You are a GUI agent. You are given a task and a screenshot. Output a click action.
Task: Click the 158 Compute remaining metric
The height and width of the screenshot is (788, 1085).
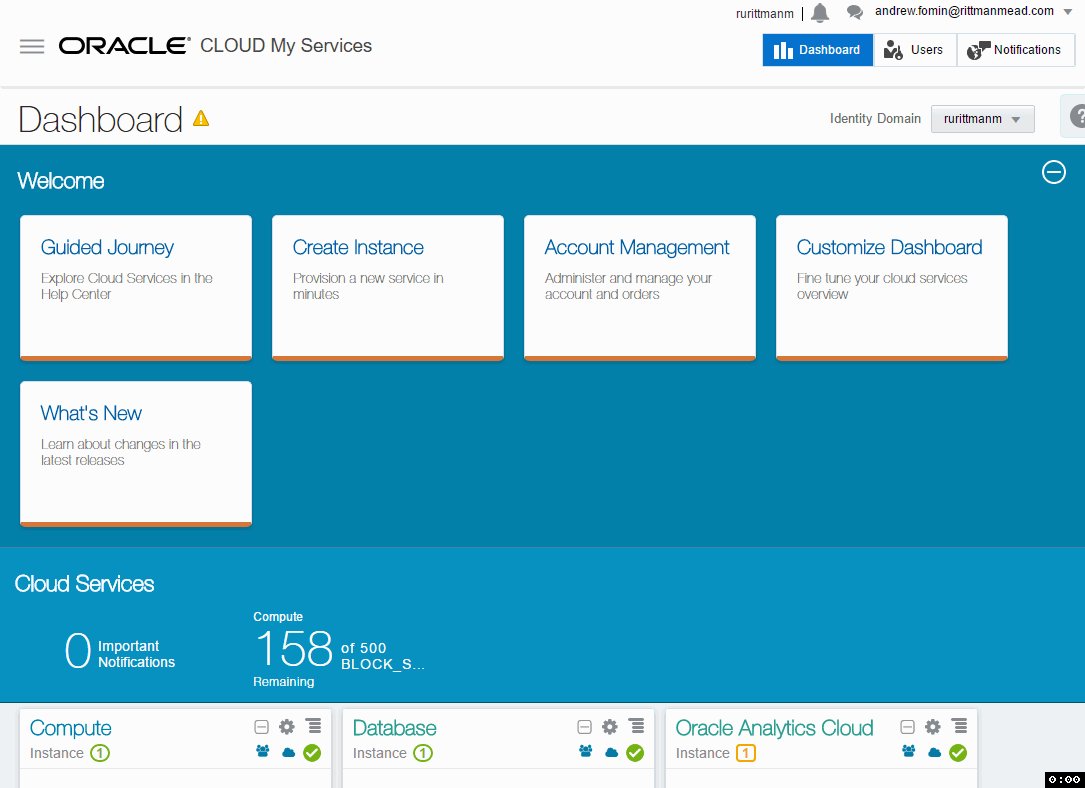click(x=294, y=649)
